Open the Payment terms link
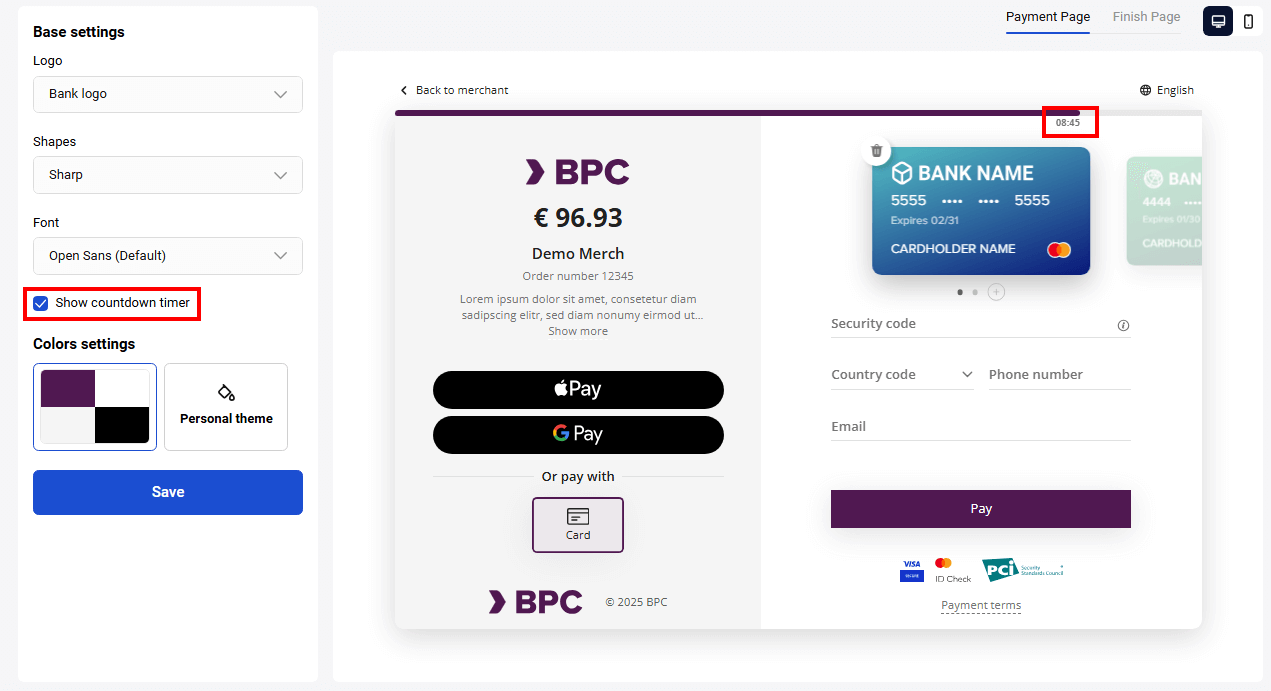1271x691 pixels. [x=981, y=605]
